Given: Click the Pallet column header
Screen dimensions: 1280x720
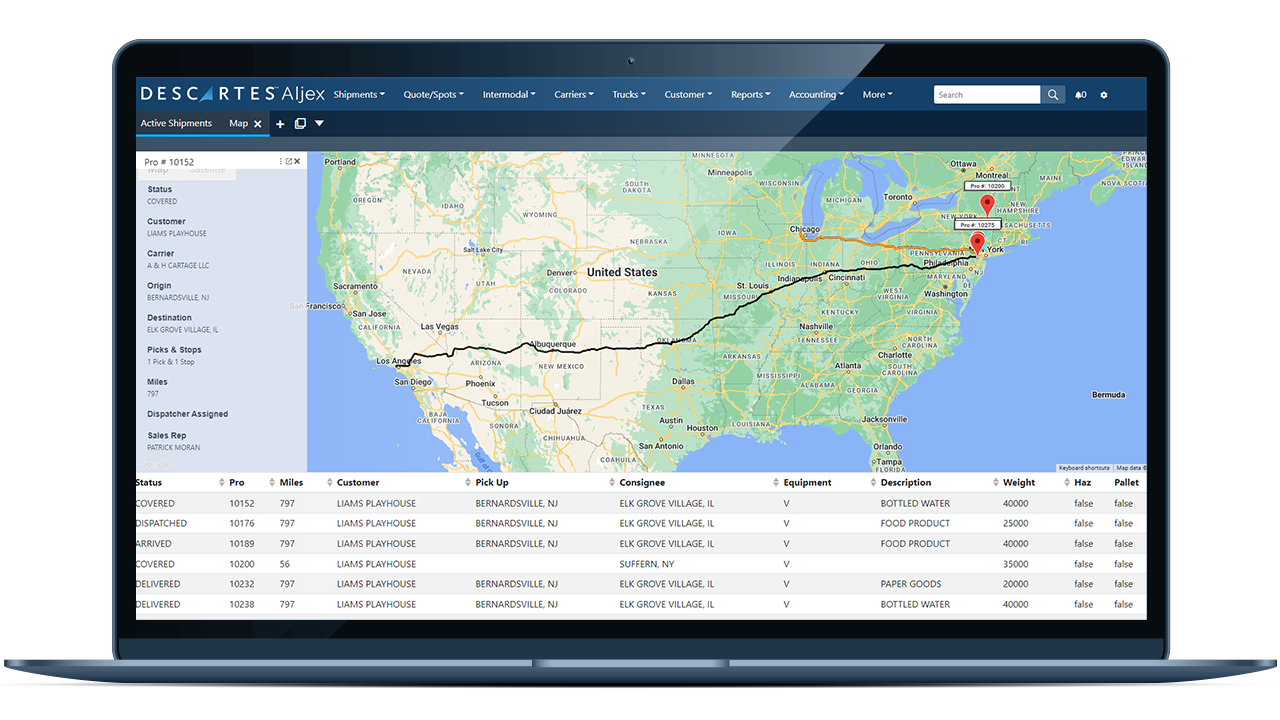Looking at the screenshot, I should 1126,483.
